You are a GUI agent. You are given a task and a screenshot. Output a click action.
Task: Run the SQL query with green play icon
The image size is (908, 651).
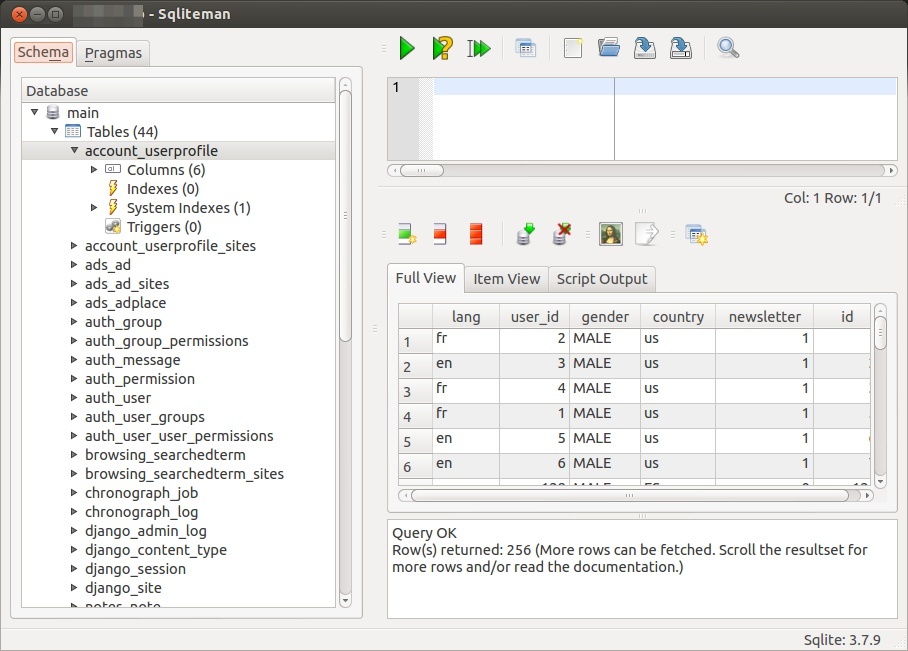tap(407, 48)
